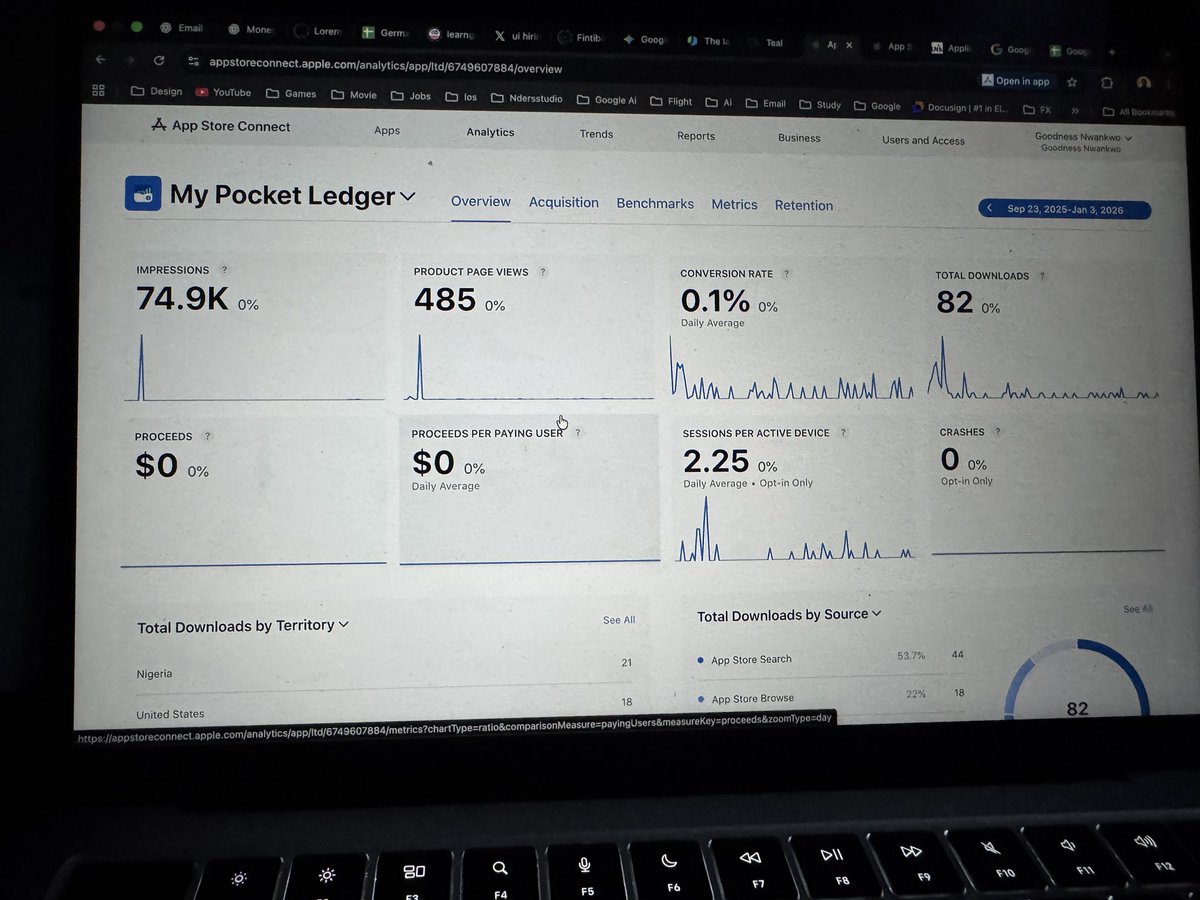Select the Overview tab
This screenshot has width=1200, height=900.
(x=481, y=201)
